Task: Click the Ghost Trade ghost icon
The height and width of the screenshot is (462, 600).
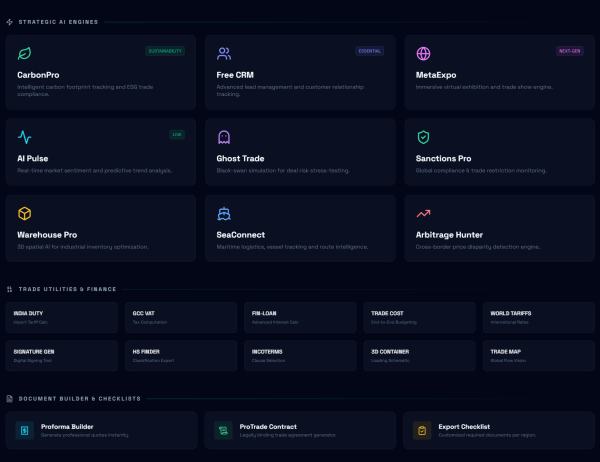Action: [x=224, y=137]
